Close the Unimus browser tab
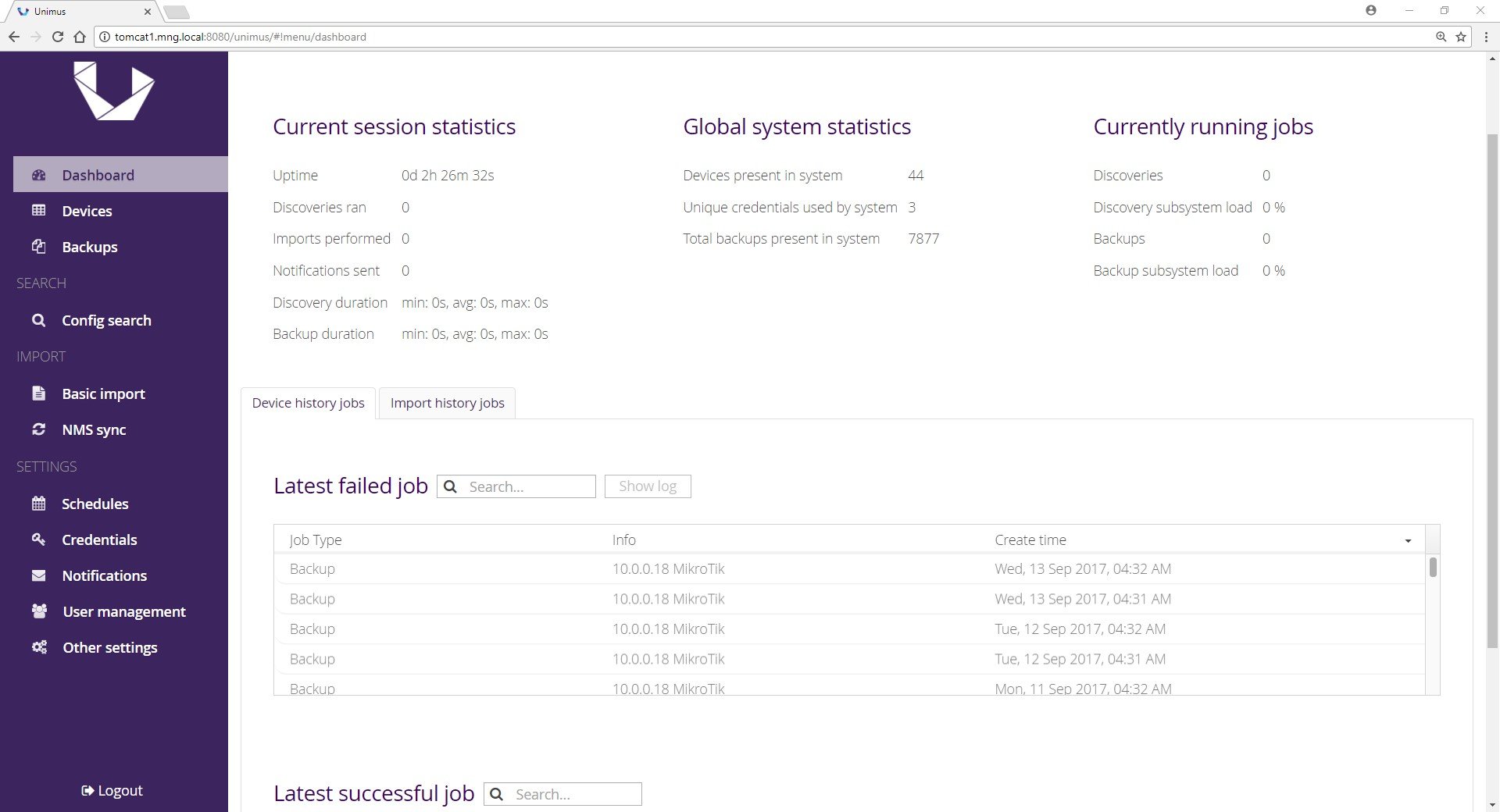Image resolution: width=1500 pixels, height=812 pixels. [147, 12]
